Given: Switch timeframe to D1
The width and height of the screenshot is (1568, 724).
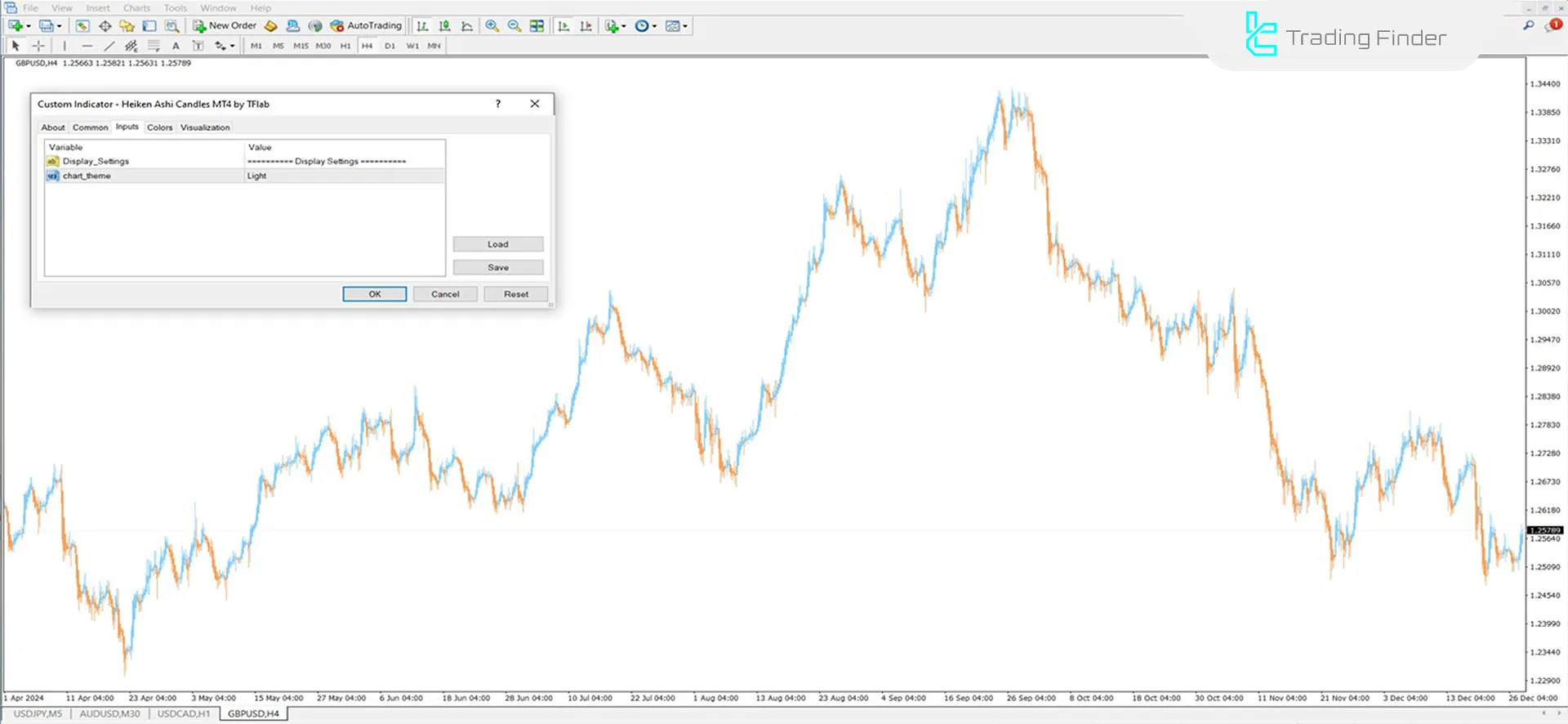Looking at the screenshot, I should (x=390, y=46).
